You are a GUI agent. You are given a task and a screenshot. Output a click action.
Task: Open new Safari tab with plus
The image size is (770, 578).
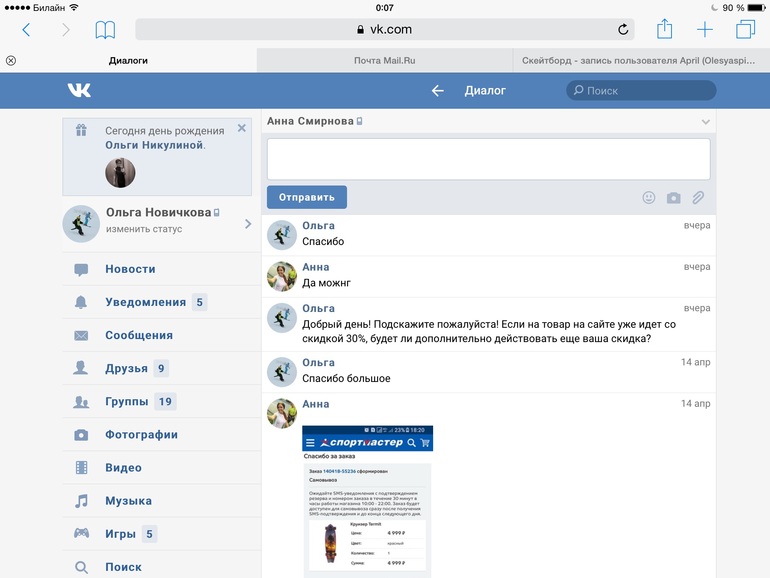click(x=705, y=30)
